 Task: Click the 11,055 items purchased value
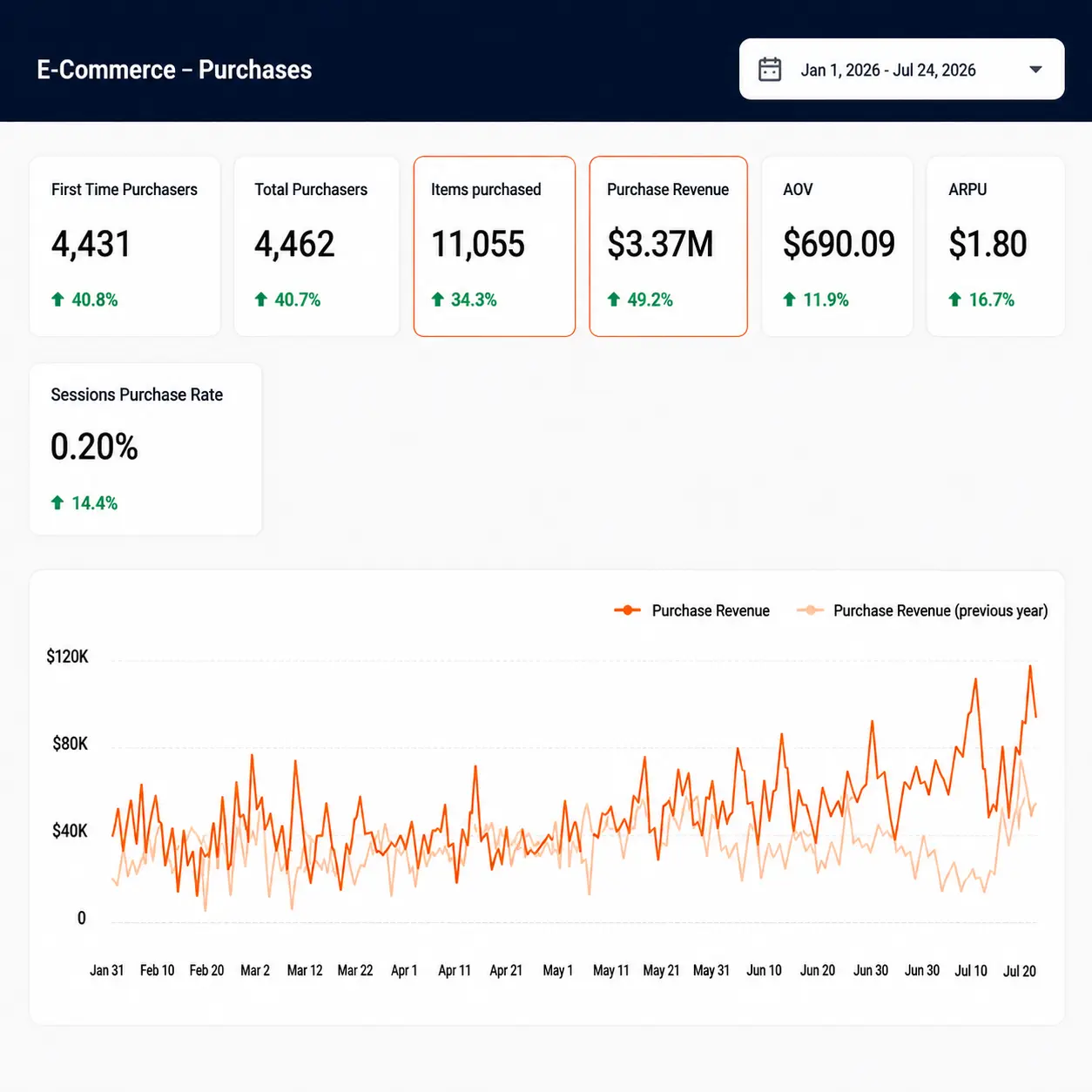(478, 244)
